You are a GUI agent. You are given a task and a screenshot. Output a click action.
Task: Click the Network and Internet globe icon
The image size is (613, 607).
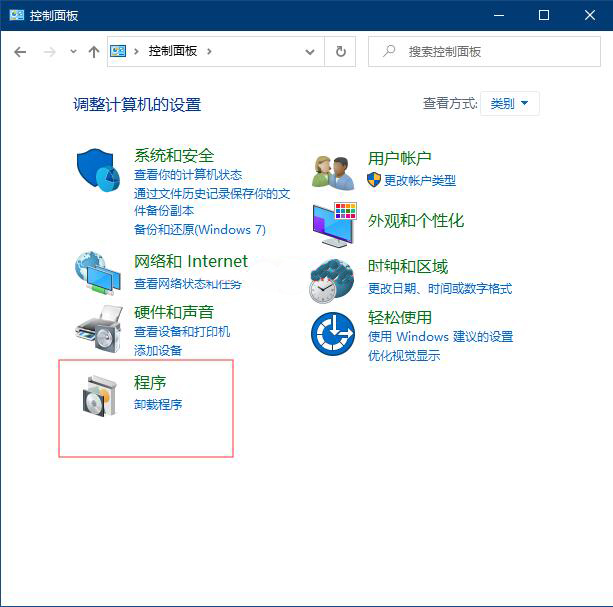click(98, 273)
